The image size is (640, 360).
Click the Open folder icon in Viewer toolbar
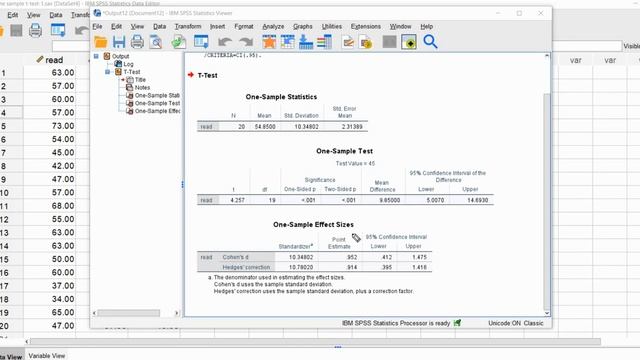pyautogui.click(x=100, y=42)
